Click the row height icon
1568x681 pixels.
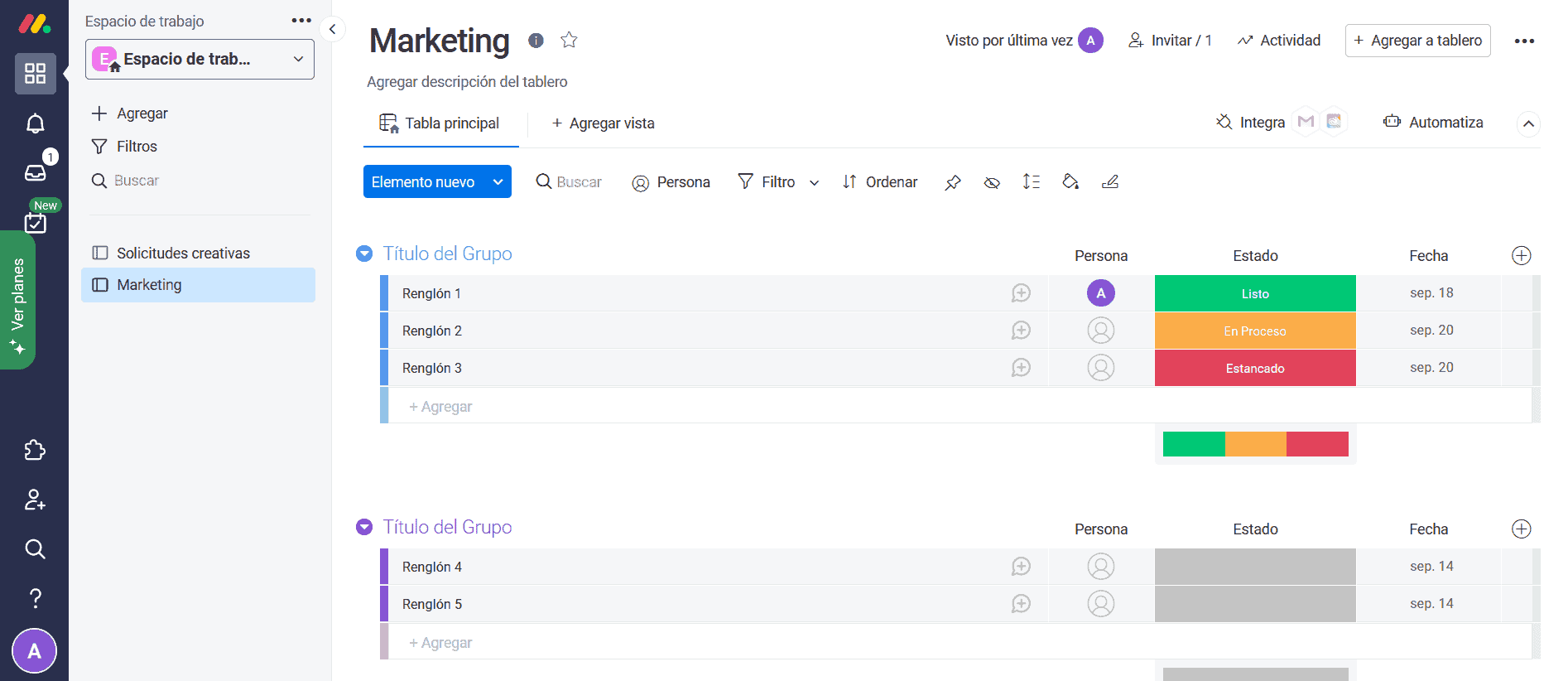(x=1032, y=181)
